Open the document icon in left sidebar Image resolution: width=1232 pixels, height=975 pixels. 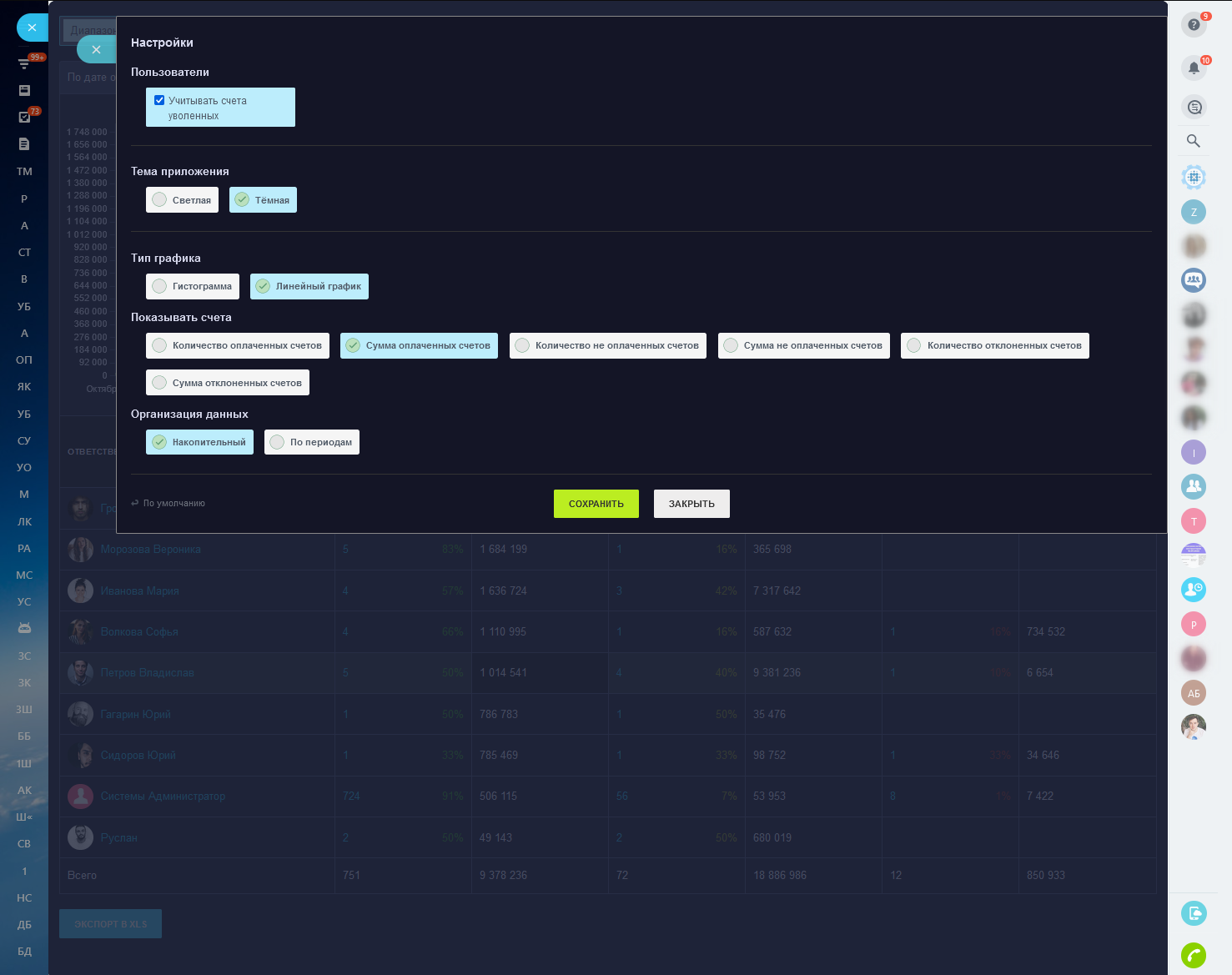[x=24, y=144]
